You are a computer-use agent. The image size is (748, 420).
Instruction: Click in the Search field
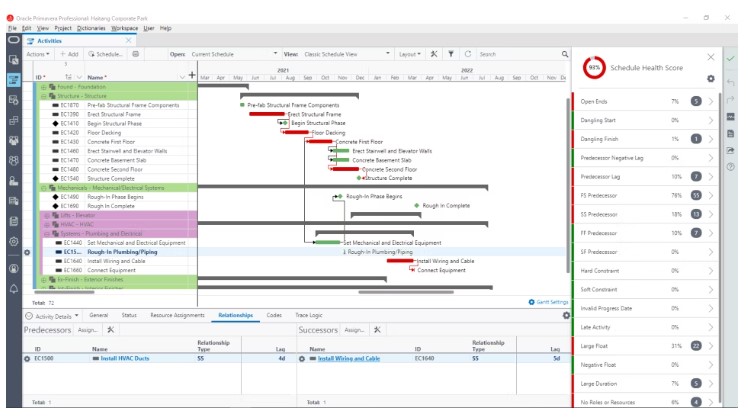coord(518,54)
